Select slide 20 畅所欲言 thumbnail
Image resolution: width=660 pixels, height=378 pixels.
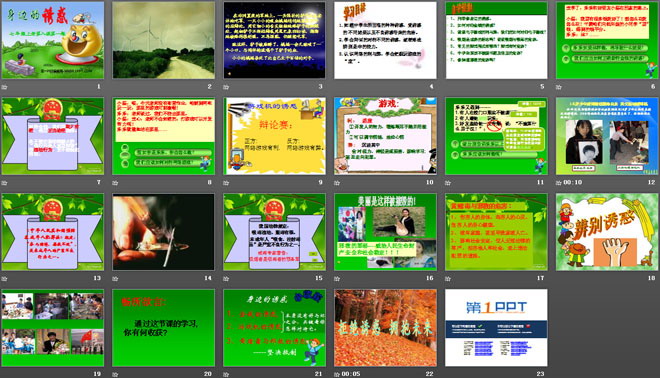[163, 327]
